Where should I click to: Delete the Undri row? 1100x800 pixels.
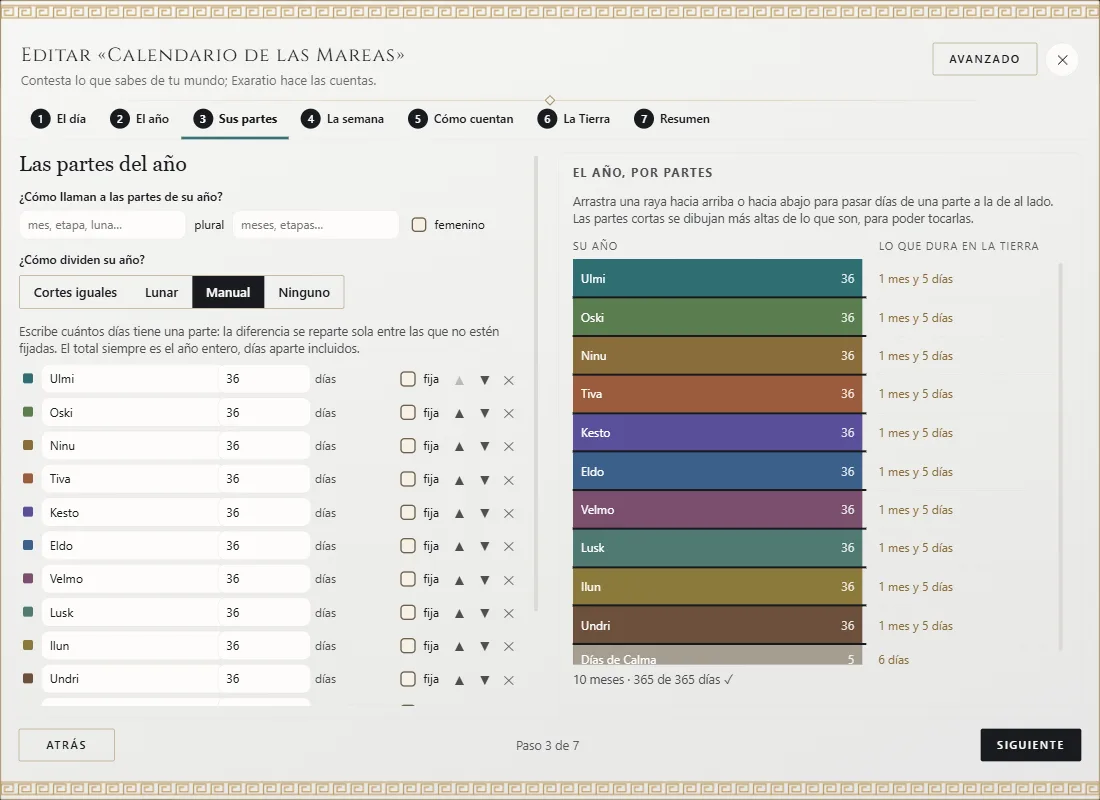pyautogui.click(x=509, y=679)
